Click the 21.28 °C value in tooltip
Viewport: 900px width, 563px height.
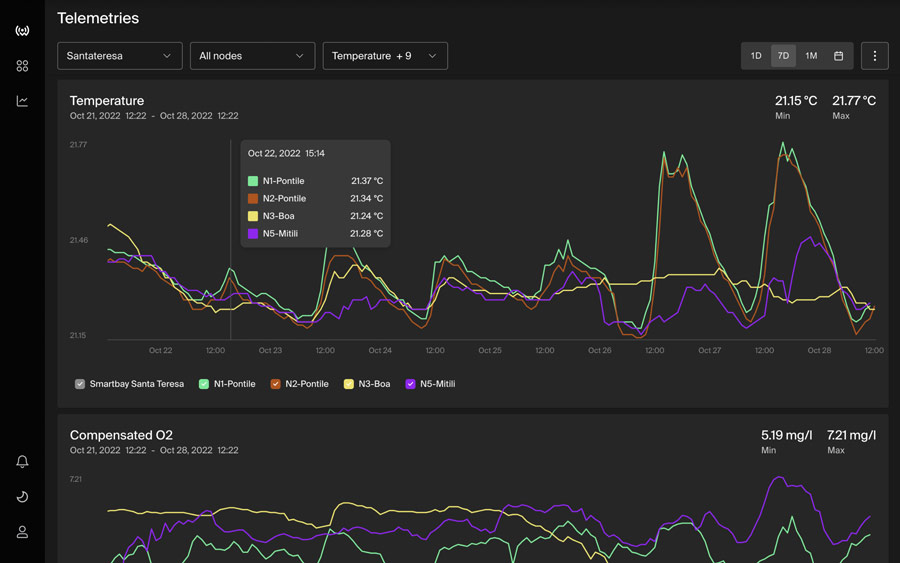point(366,234)
